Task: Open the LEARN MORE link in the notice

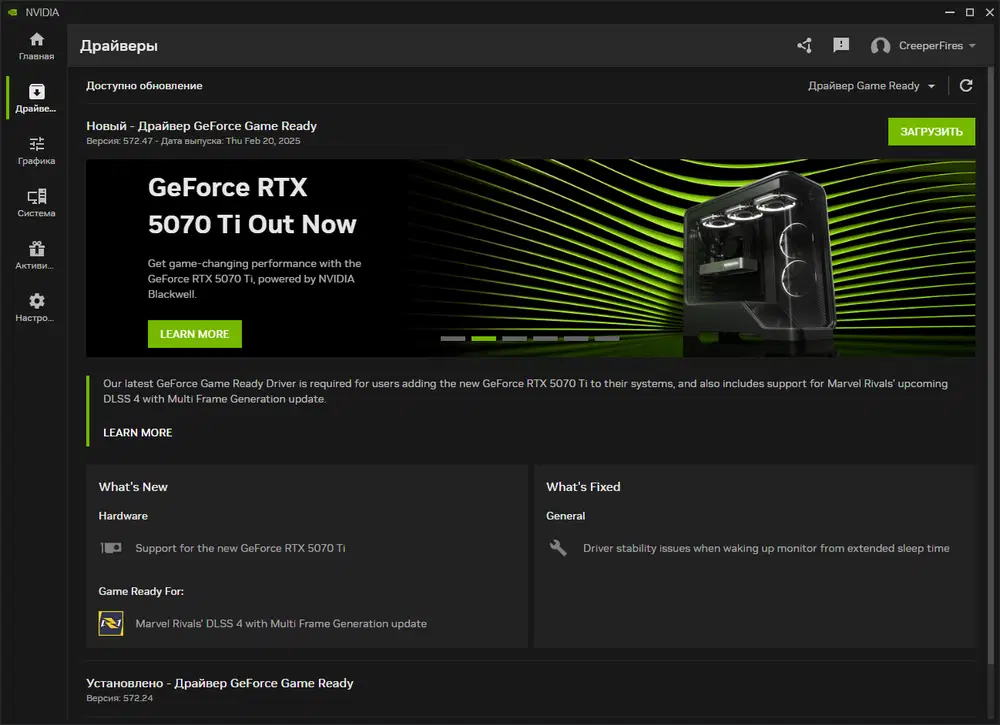Action: 136,432
